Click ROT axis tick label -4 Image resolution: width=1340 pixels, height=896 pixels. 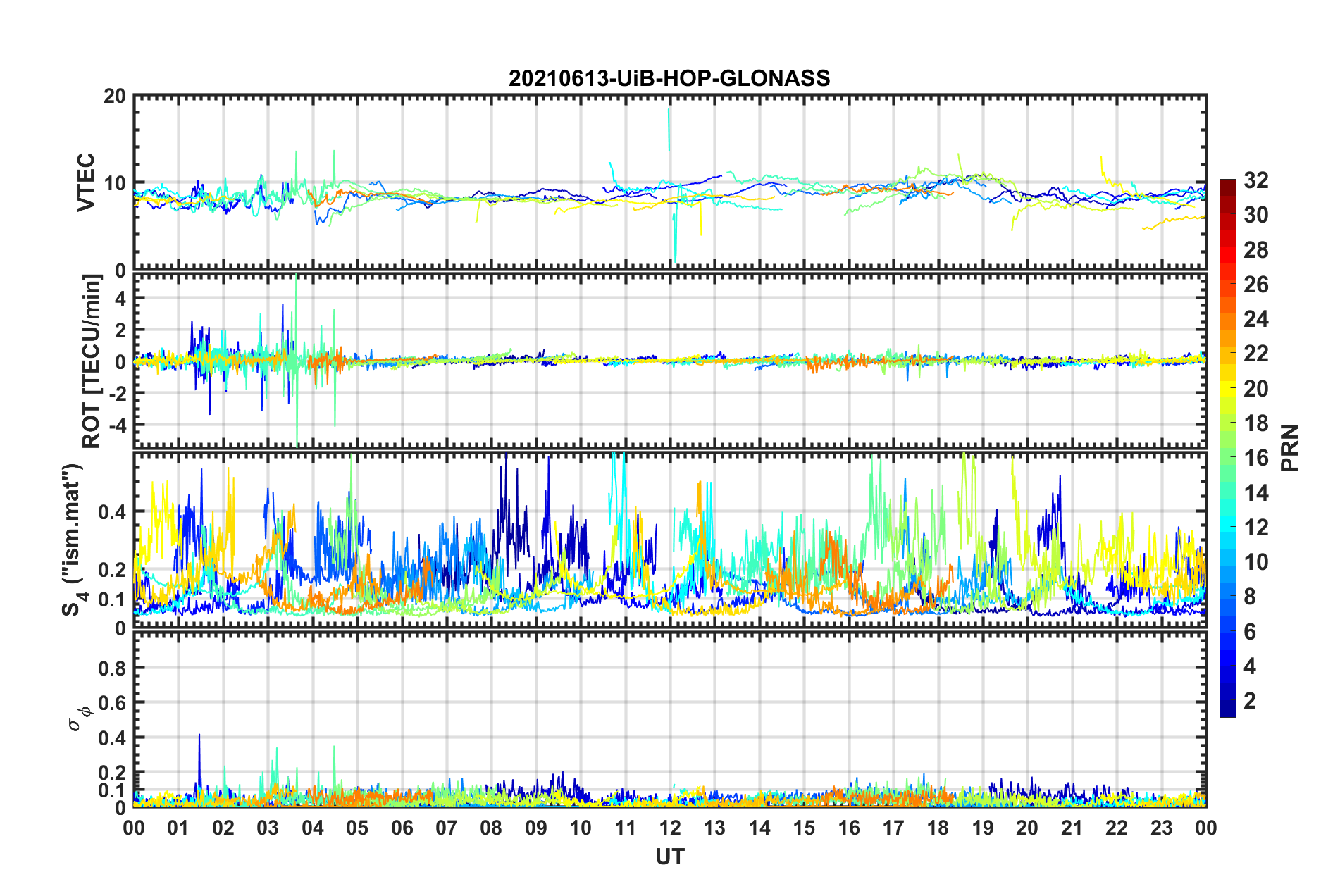118,425
